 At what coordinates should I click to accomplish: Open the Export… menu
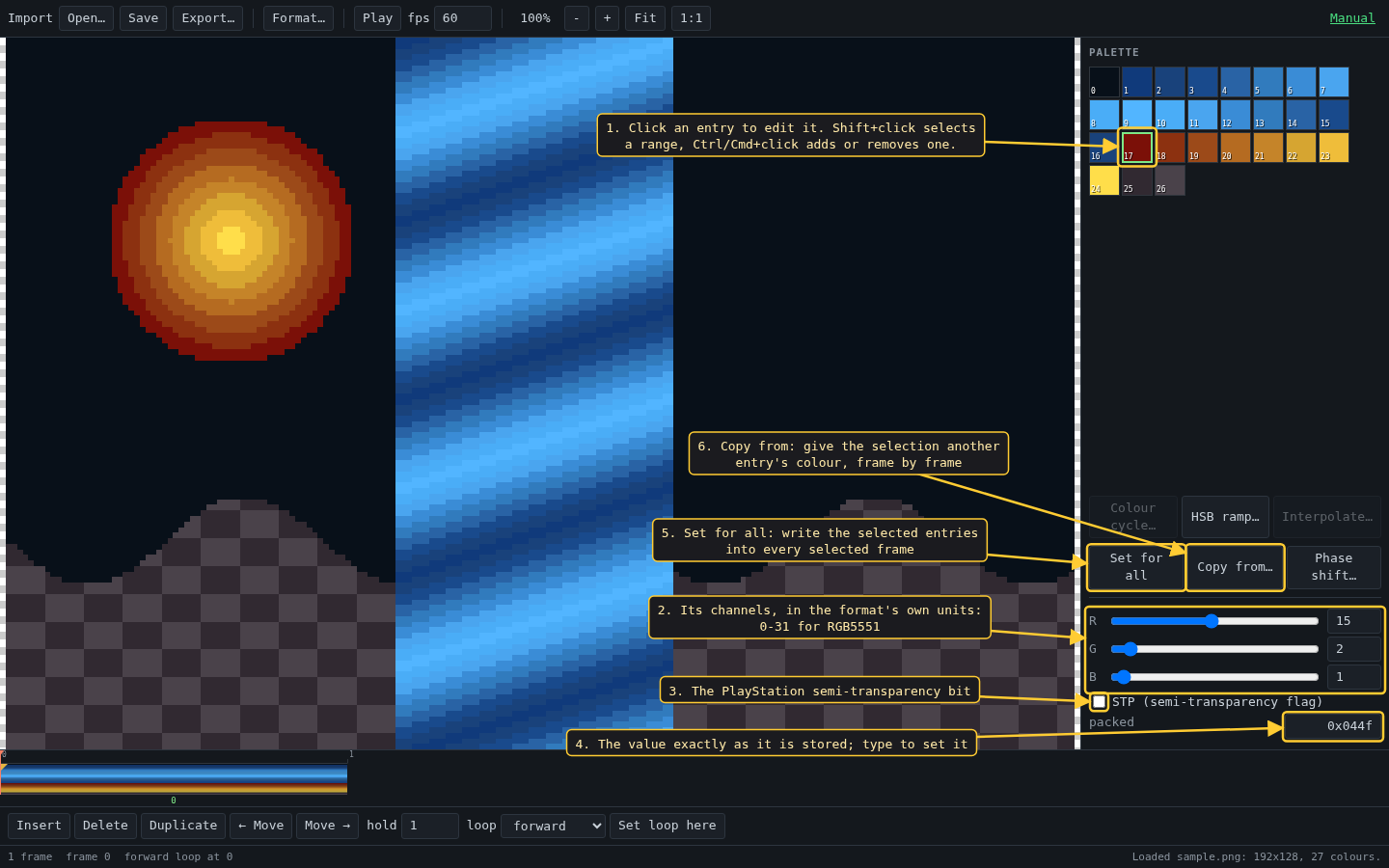click(x=207, y=18)
